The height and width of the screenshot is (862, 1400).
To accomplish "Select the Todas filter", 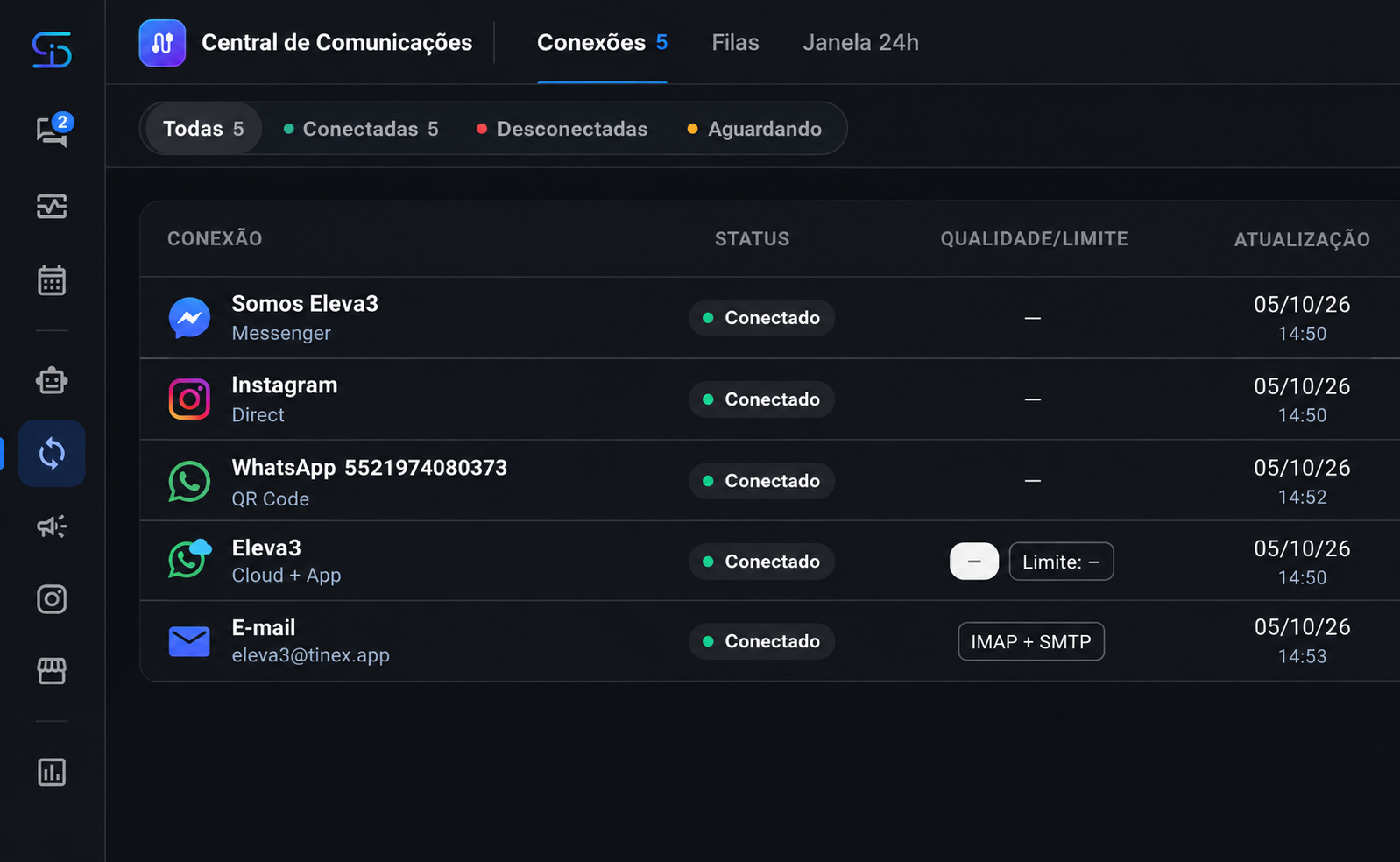I will [203, 129].
